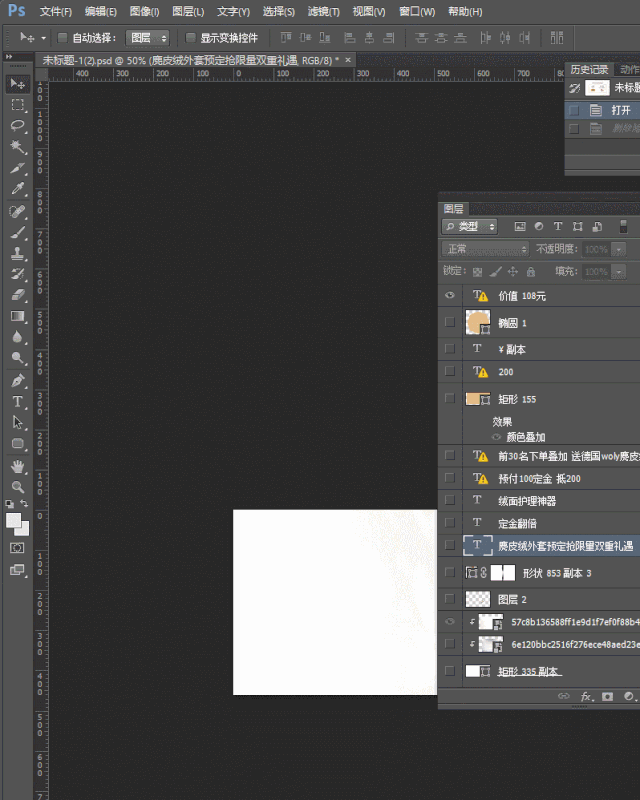Open the 图层(L) menu
640x800 pixels.
coord(188,12)
